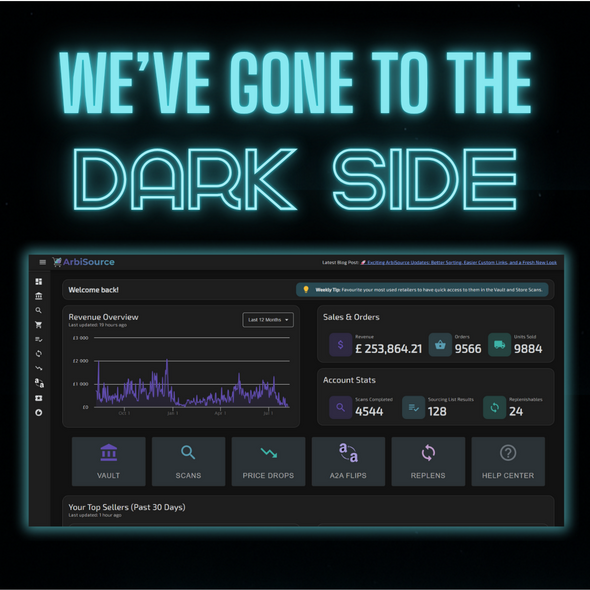Click the power icon at sidebar bottom

(39, 412)
